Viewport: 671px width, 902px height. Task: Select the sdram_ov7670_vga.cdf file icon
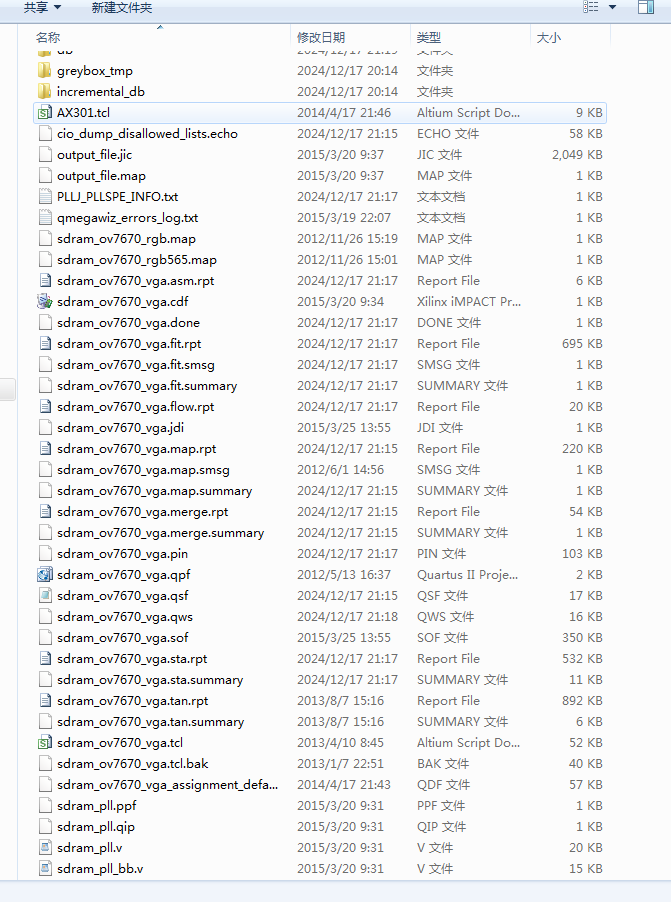coord(44,302)
